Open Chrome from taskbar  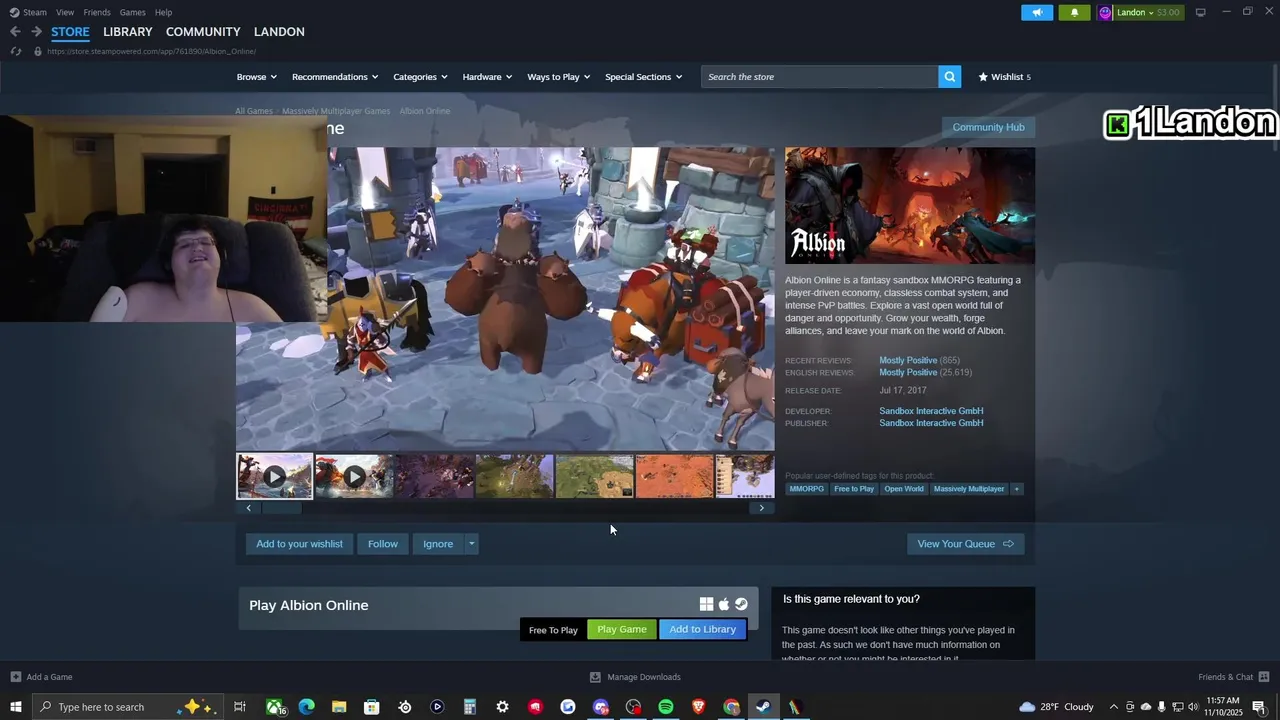731,707
